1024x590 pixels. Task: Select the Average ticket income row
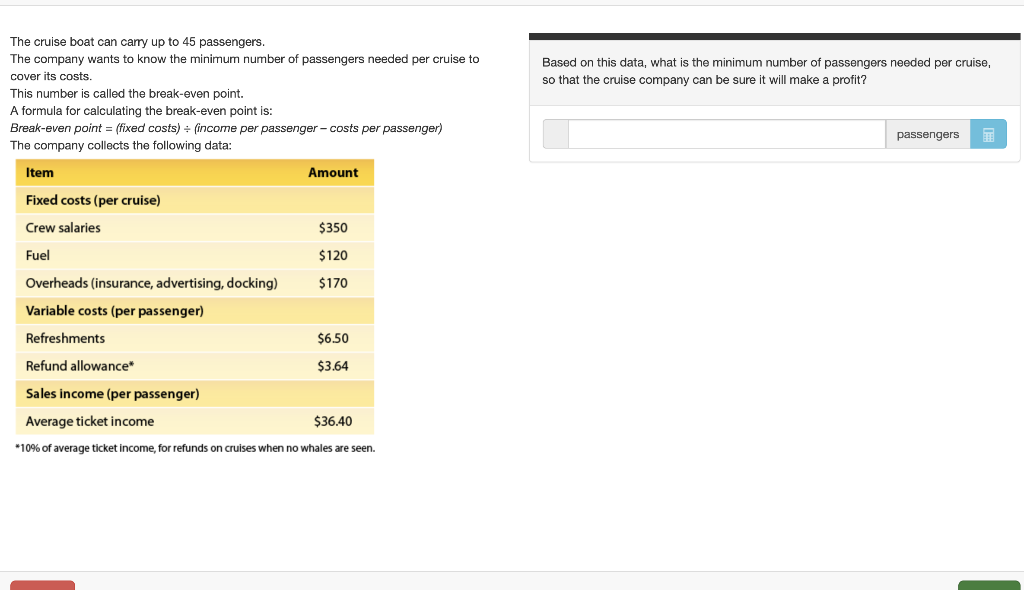click(194, 421)
